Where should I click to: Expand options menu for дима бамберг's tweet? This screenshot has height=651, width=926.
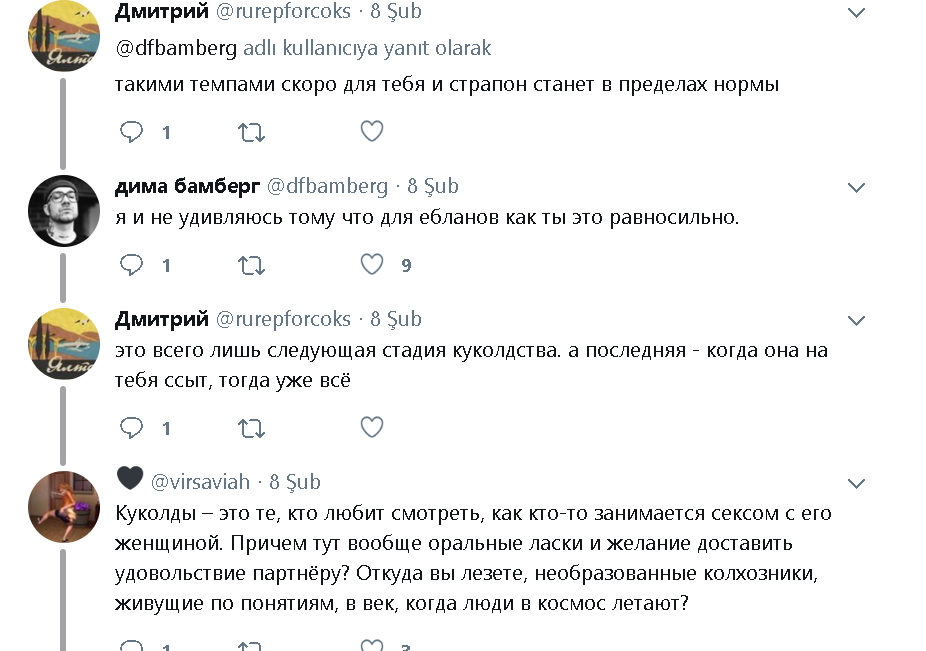856,187
